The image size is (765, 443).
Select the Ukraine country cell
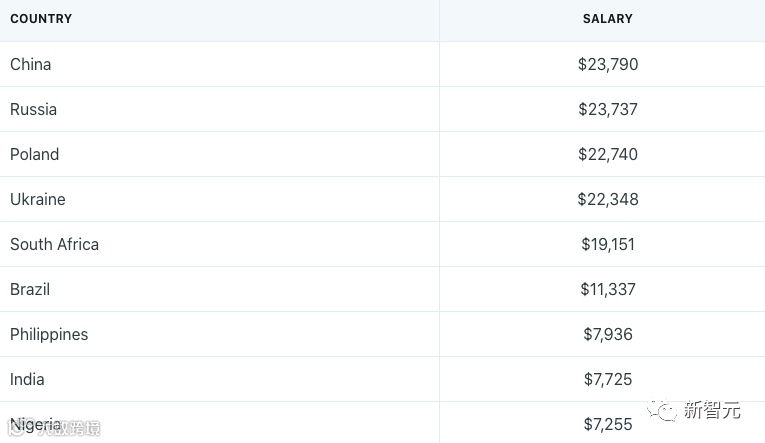pos(38,199)
